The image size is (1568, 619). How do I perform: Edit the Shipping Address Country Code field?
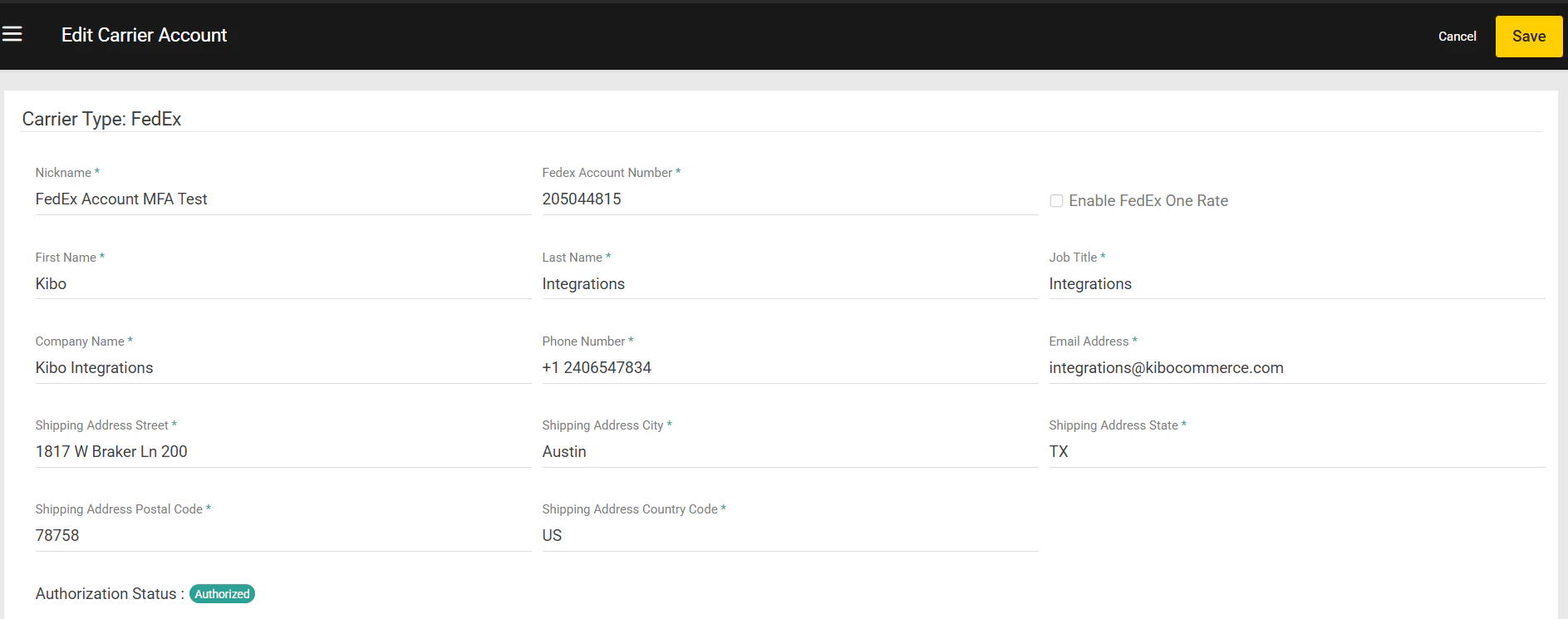coord(790,536)
